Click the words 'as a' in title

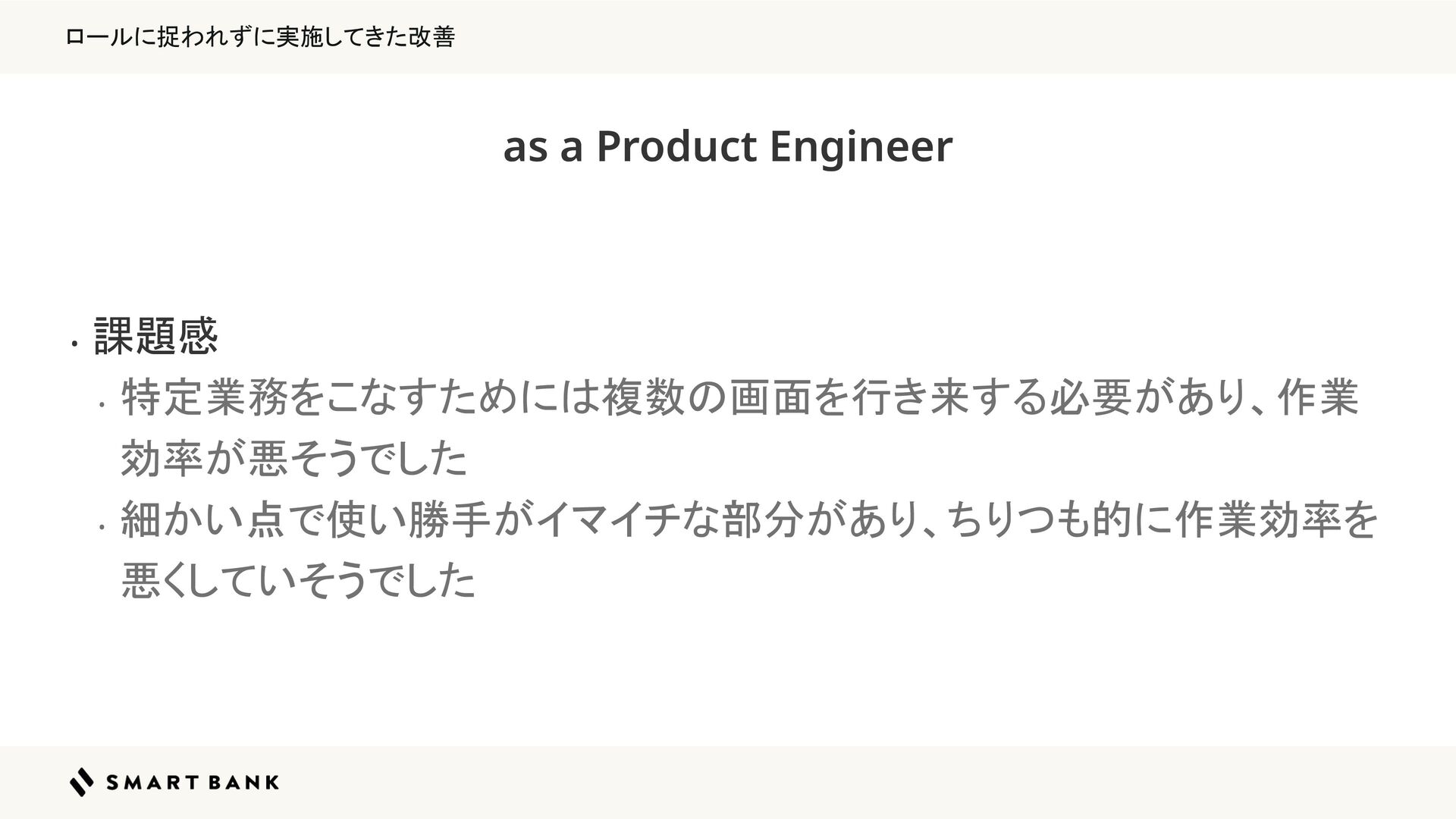click(x=543, y=148)
